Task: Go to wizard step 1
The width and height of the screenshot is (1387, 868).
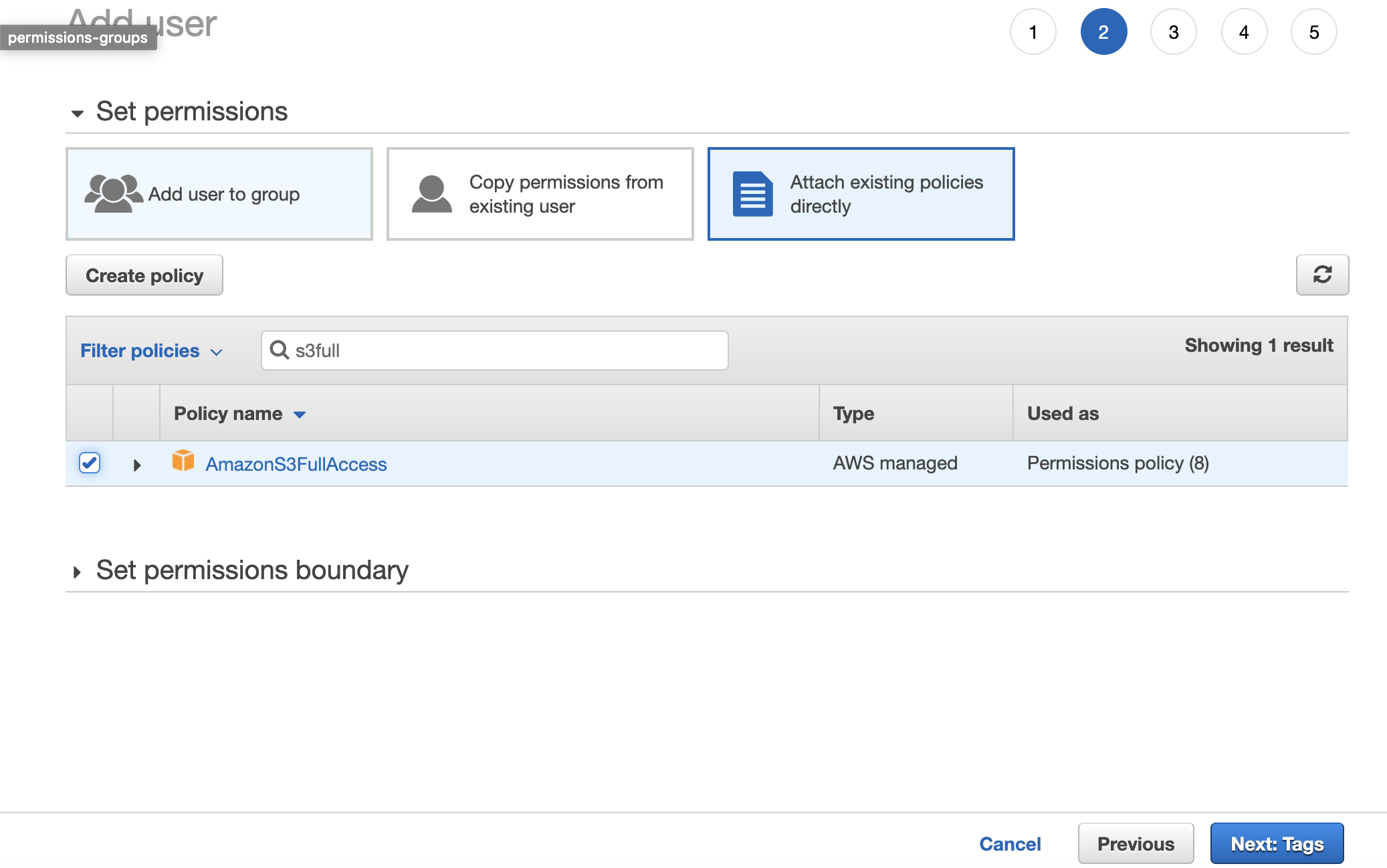Action: (1033, 32)
